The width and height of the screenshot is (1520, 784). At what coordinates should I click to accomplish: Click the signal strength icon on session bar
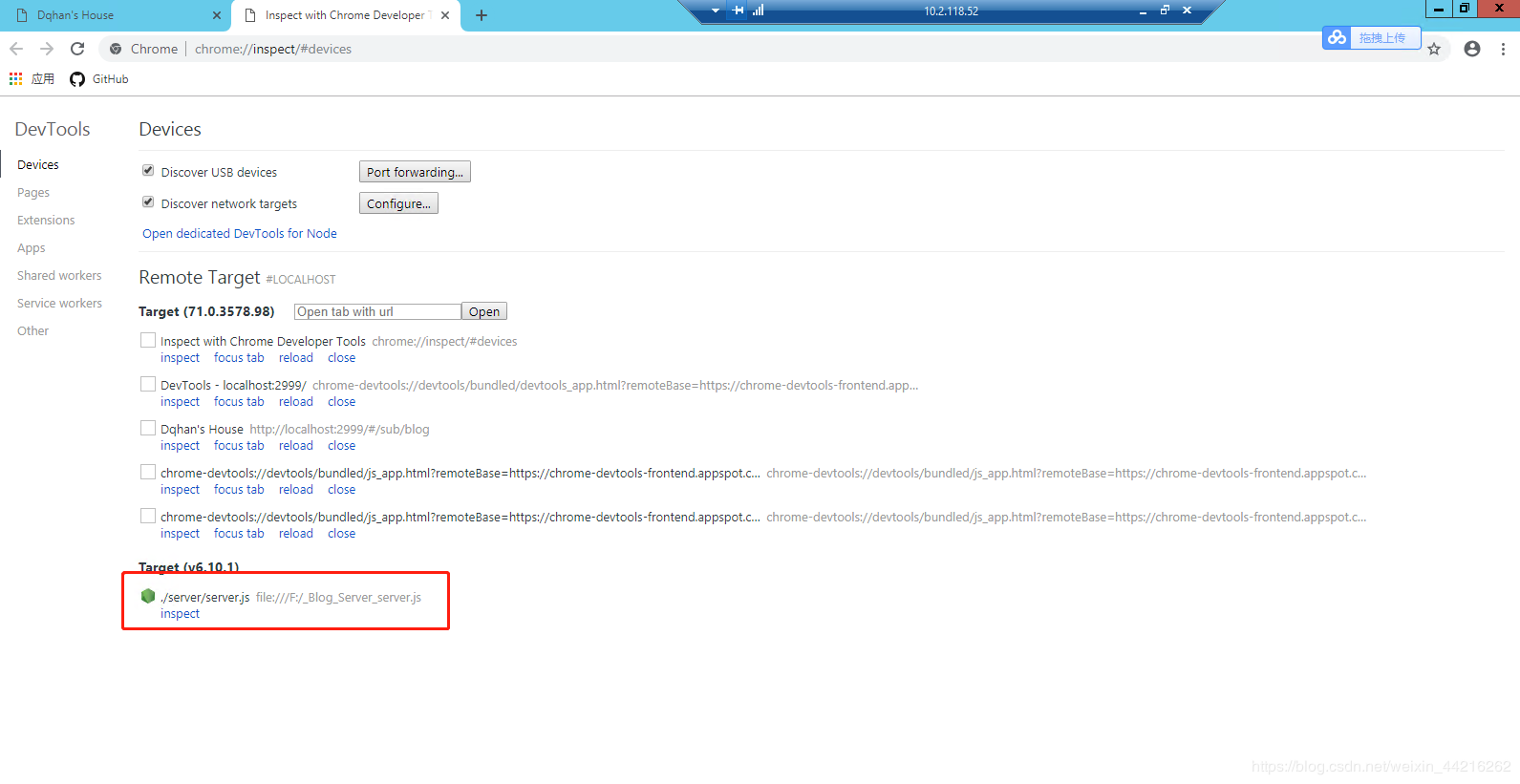(x=758, y=11)
